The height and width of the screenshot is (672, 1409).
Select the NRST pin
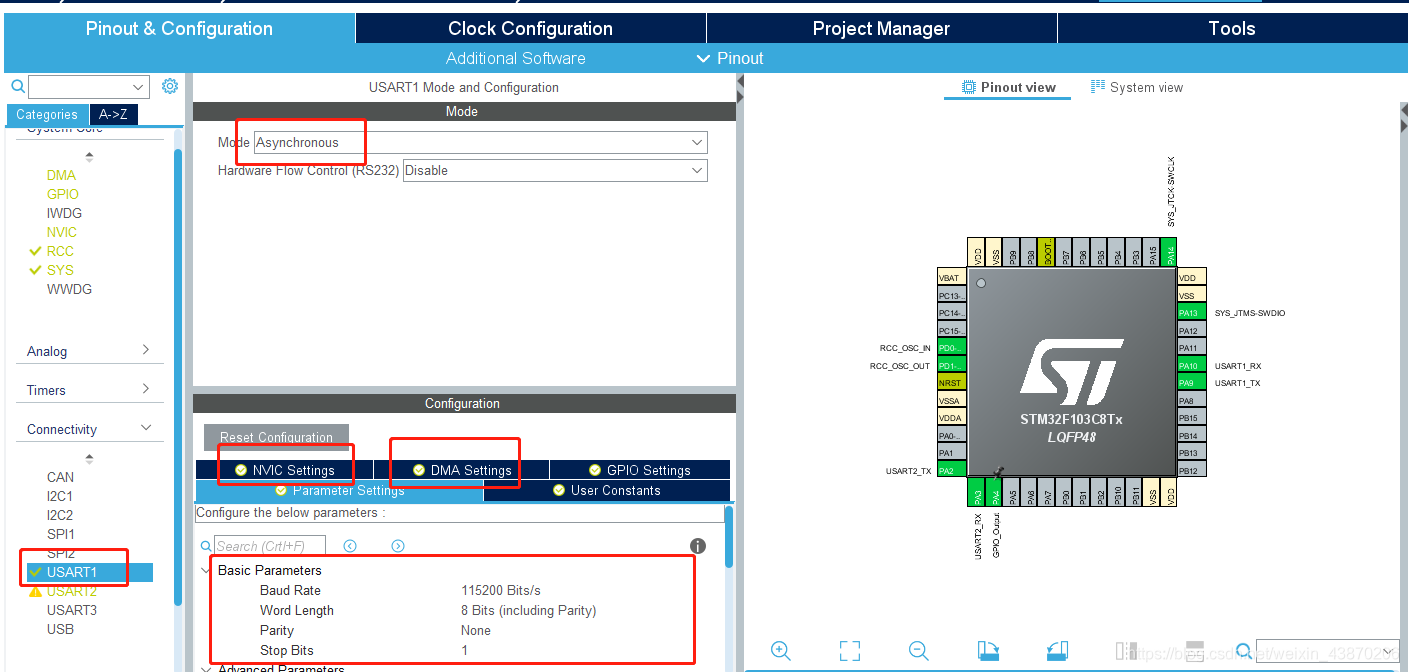click(x=951, y=383)
